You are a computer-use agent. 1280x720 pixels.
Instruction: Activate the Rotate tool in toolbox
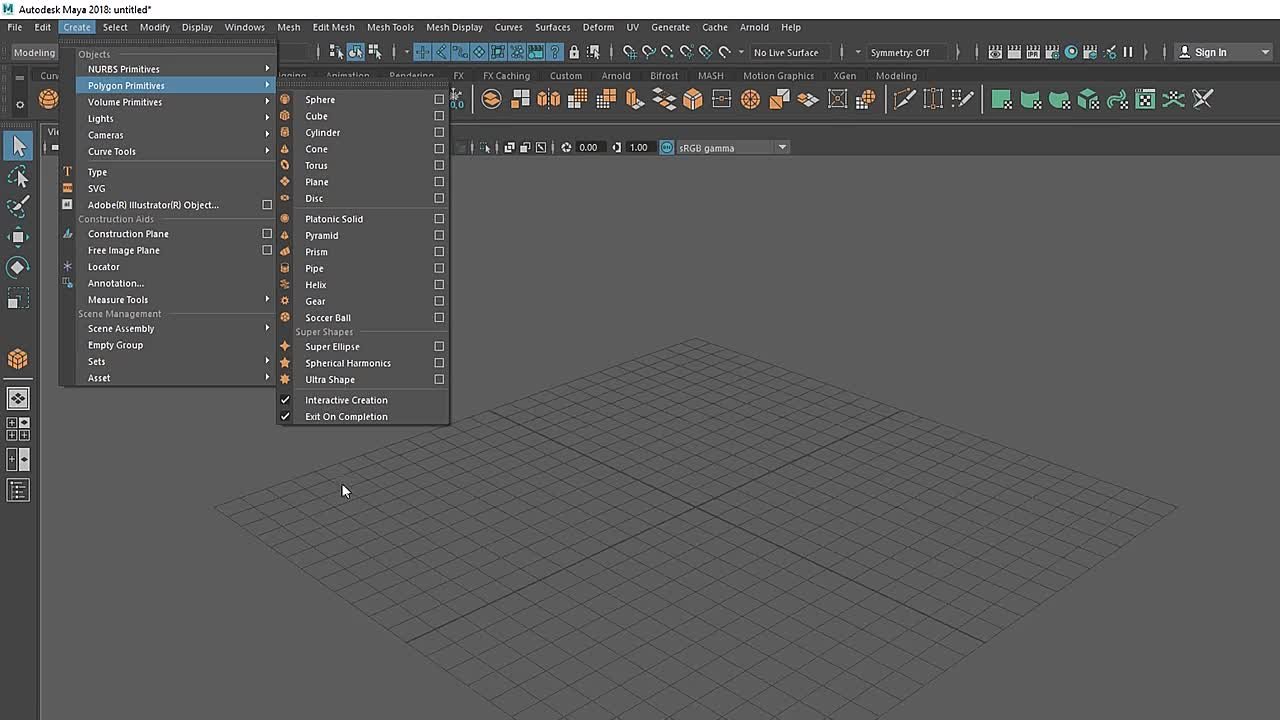point(18,267)
